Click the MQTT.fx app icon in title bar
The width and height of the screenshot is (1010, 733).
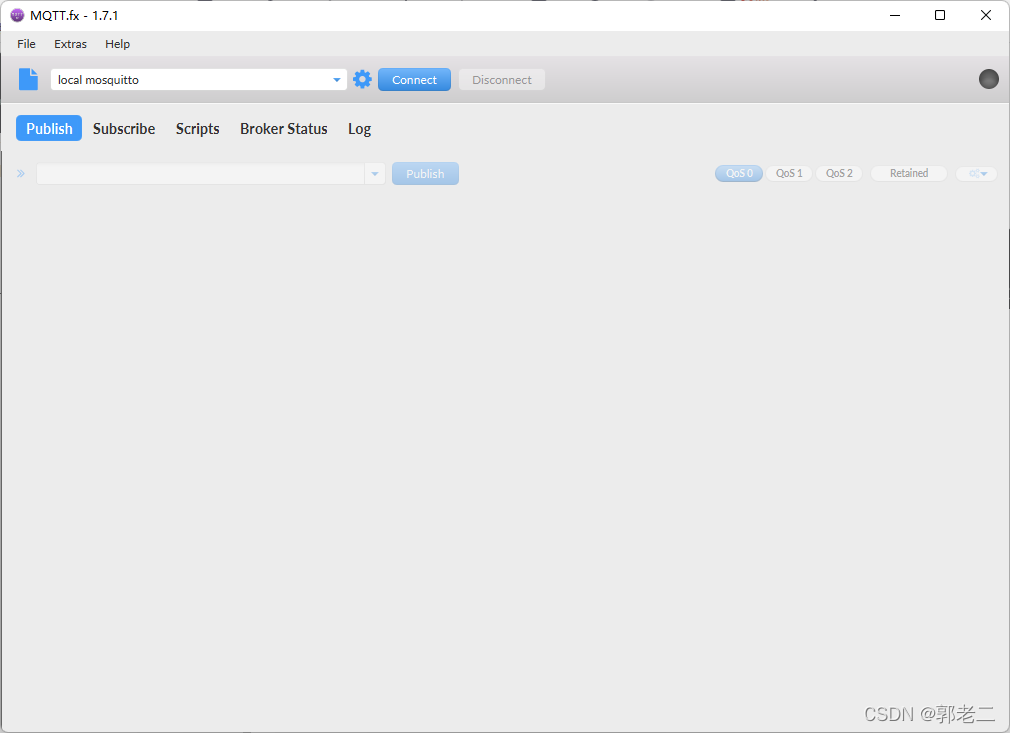coord(17,15)
